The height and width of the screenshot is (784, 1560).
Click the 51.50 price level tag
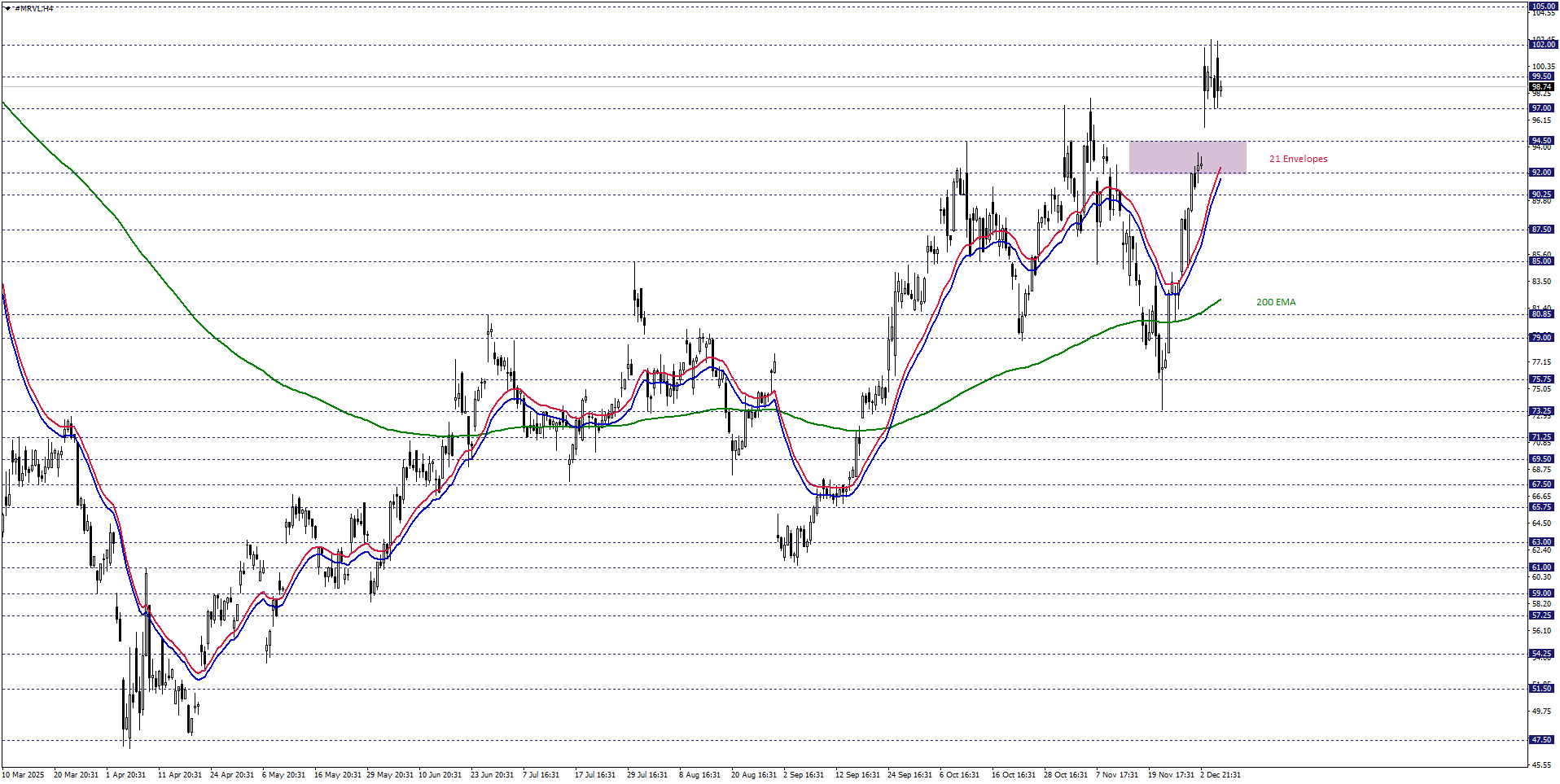point(1541,689)
